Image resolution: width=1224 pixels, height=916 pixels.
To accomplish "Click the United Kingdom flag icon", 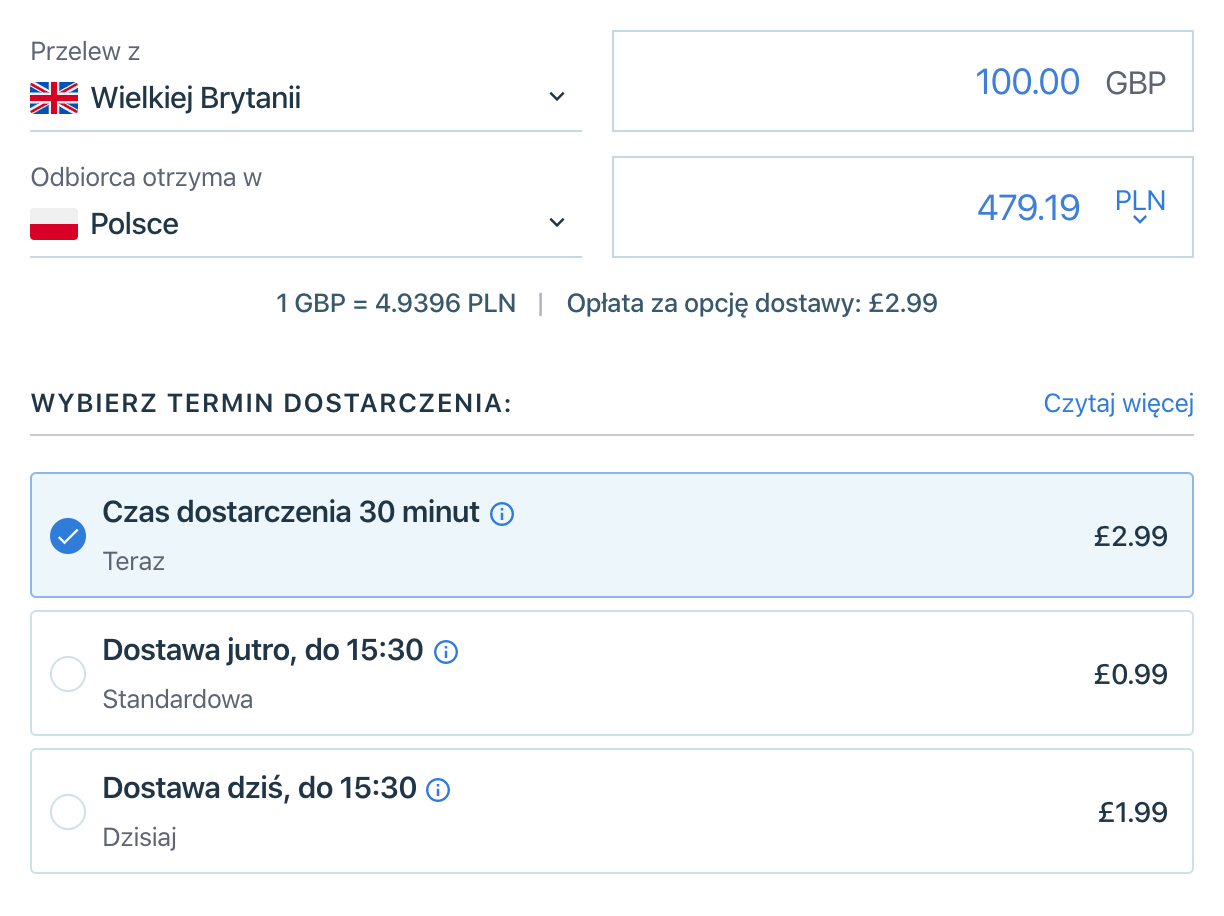I will pos(54,98).
